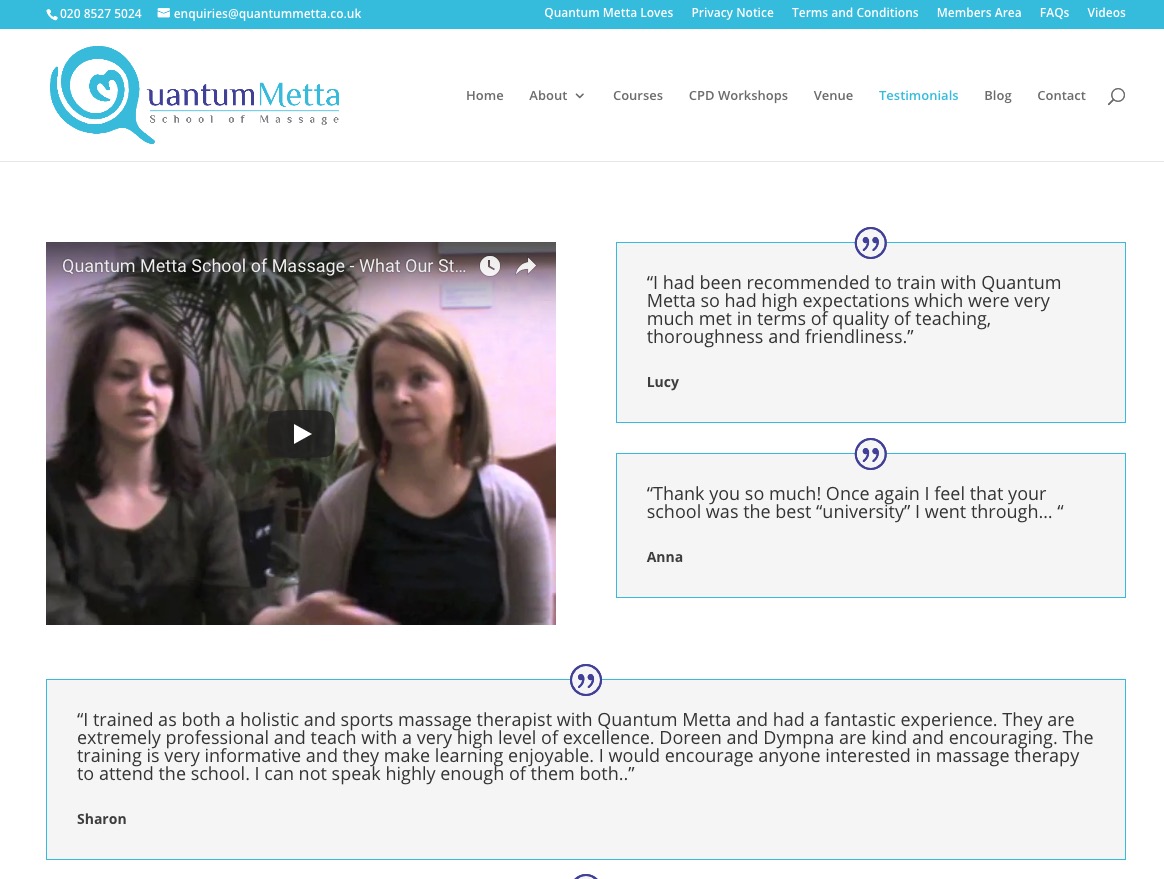Screen dimensions: 1164x879
Task: Open the FAQs link
Action: coord(1054,13)
